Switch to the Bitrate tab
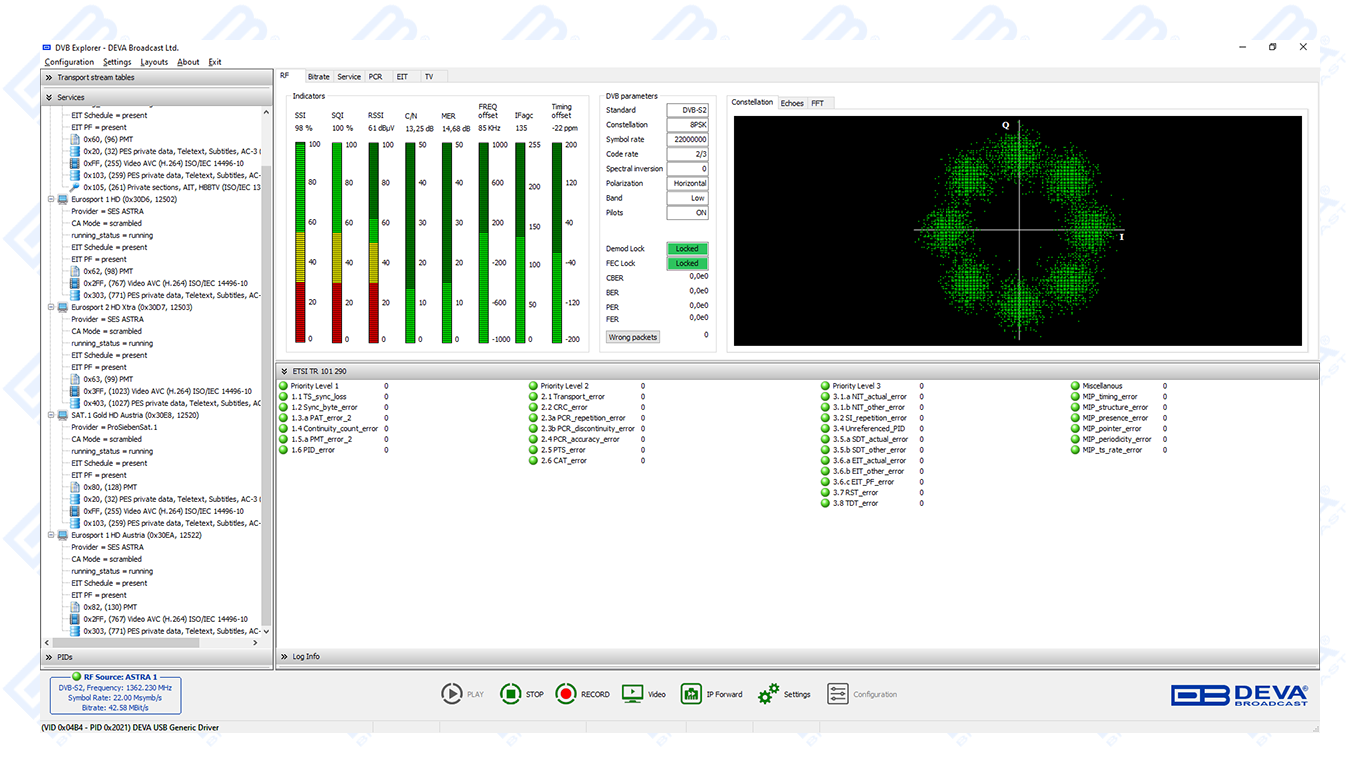Viewport: 1360px width, 773px height. pyautogui.click(x=318, y=77)
